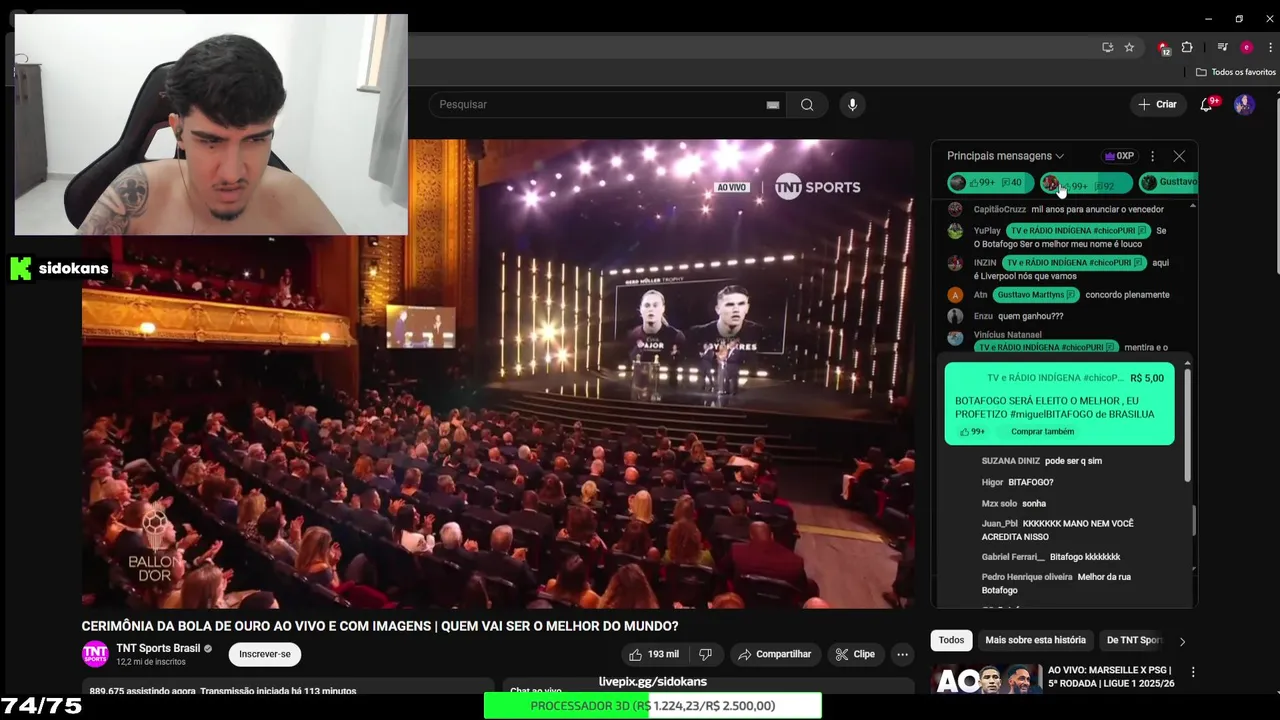The width and height of the screenshot is (1280, 720).
Task: Click the live video player
Action: tap(498, 373)
